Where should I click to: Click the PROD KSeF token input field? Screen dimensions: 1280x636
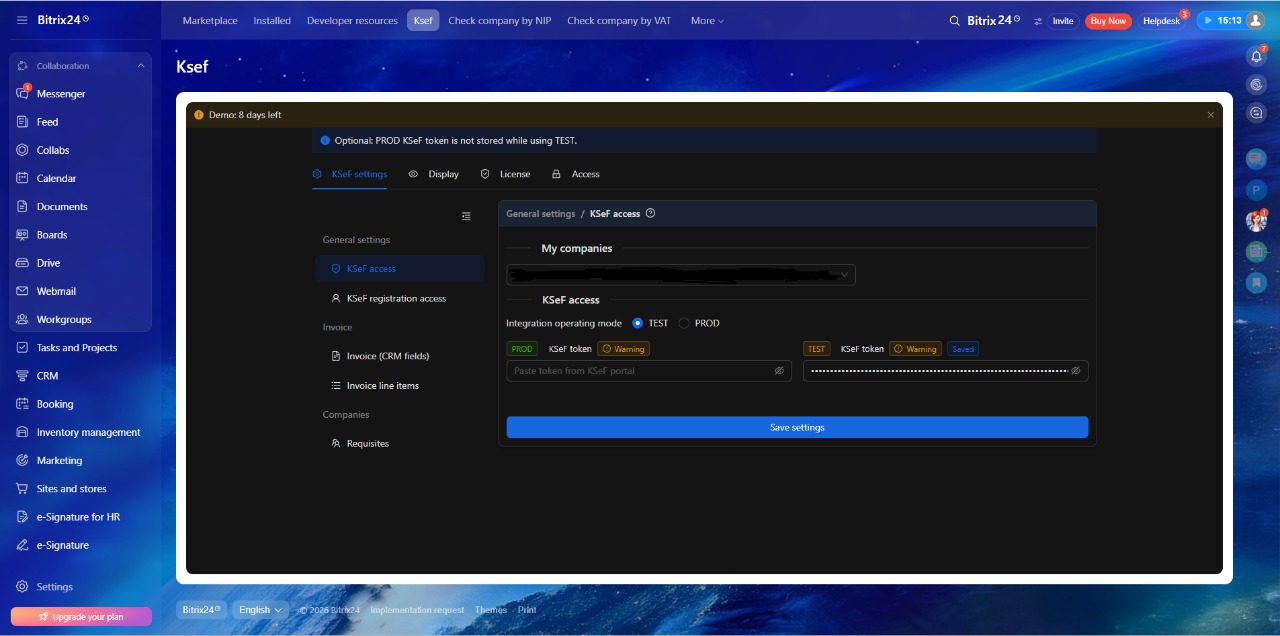[x=640, y=371]
